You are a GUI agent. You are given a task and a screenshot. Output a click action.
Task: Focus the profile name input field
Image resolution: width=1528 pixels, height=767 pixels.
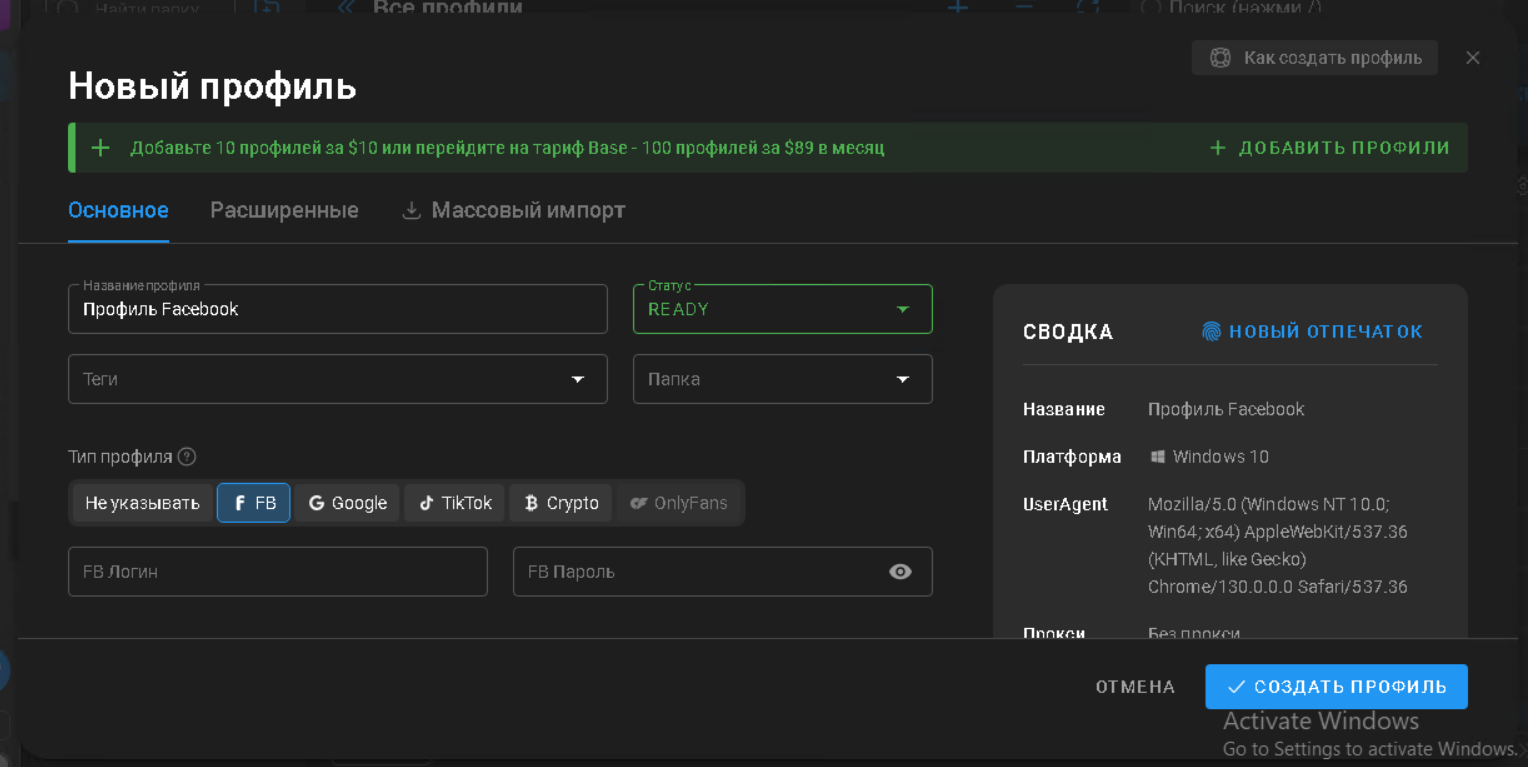point(338,309)
